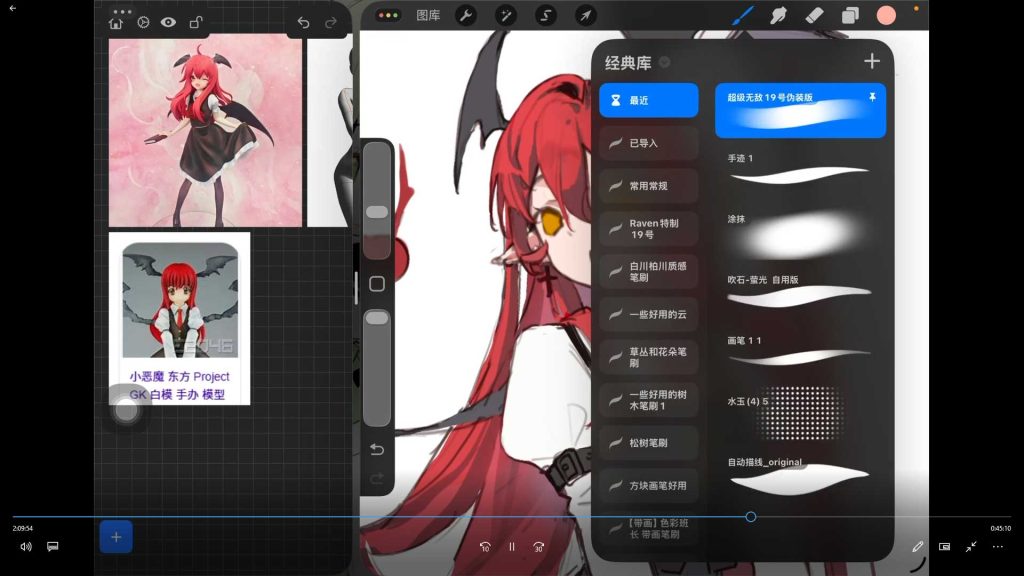Open the subtitles captions icon

click(53, 547)
